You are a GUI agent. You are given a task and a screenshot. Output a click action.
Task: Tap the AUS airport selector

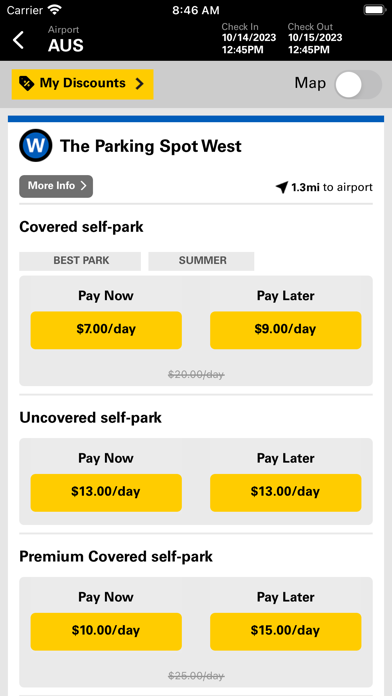click(66, 40)
